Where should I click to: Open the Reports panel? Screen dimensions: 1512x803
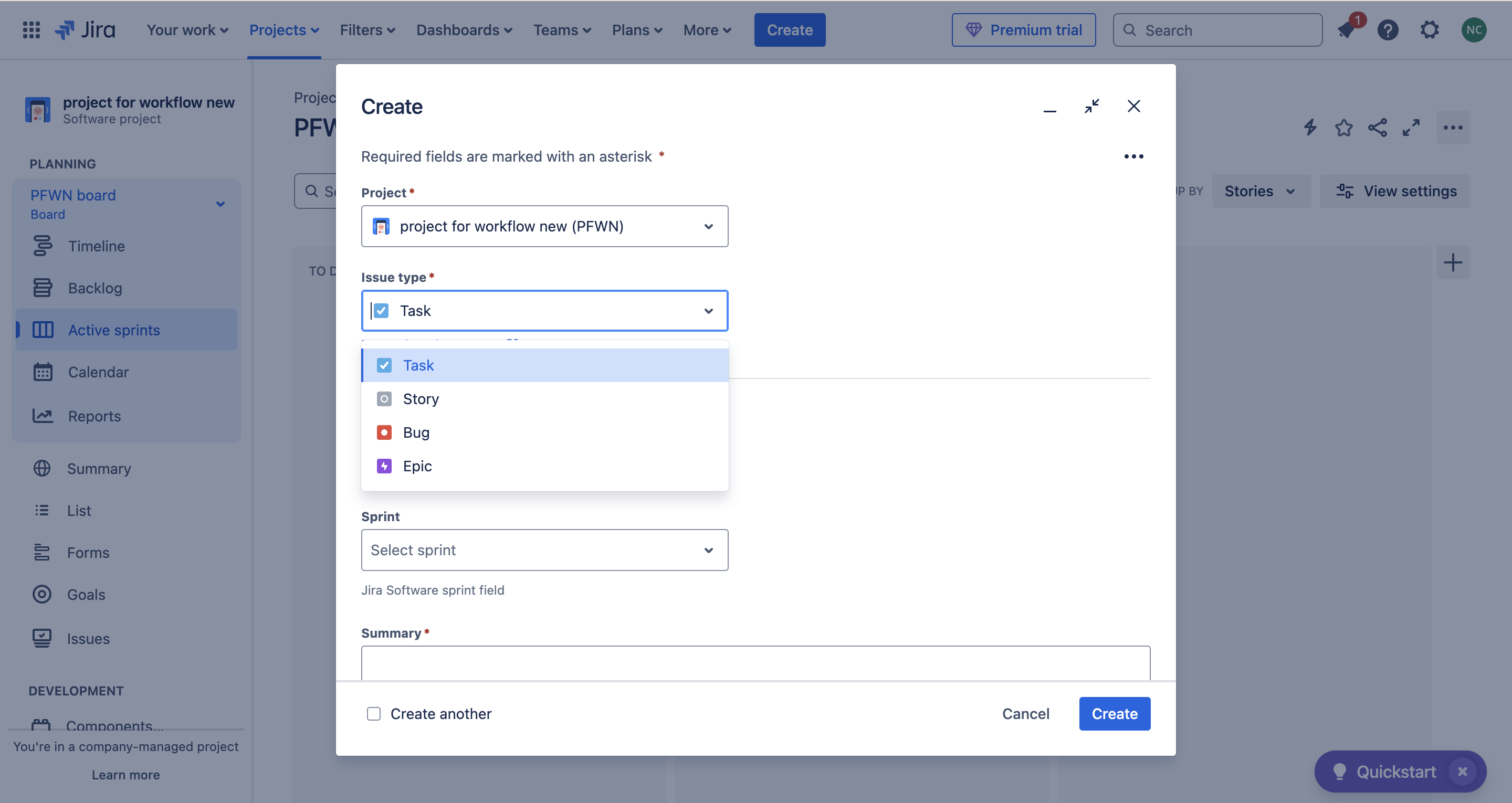(94, 416)
